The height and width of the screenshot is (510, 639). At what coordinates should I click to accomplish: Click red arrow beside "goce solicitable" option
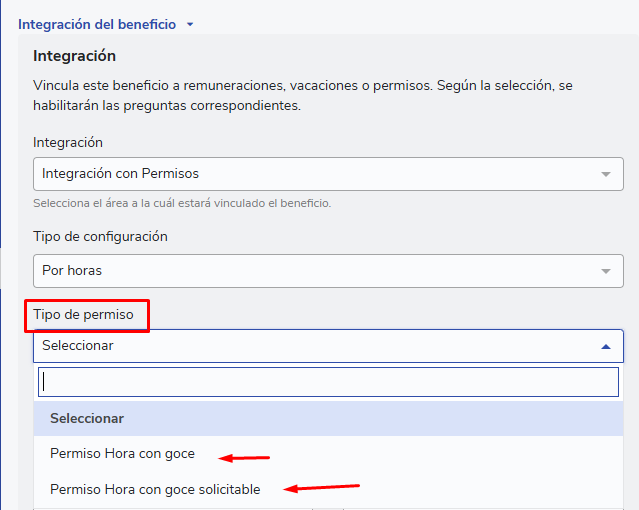[321, 488]
